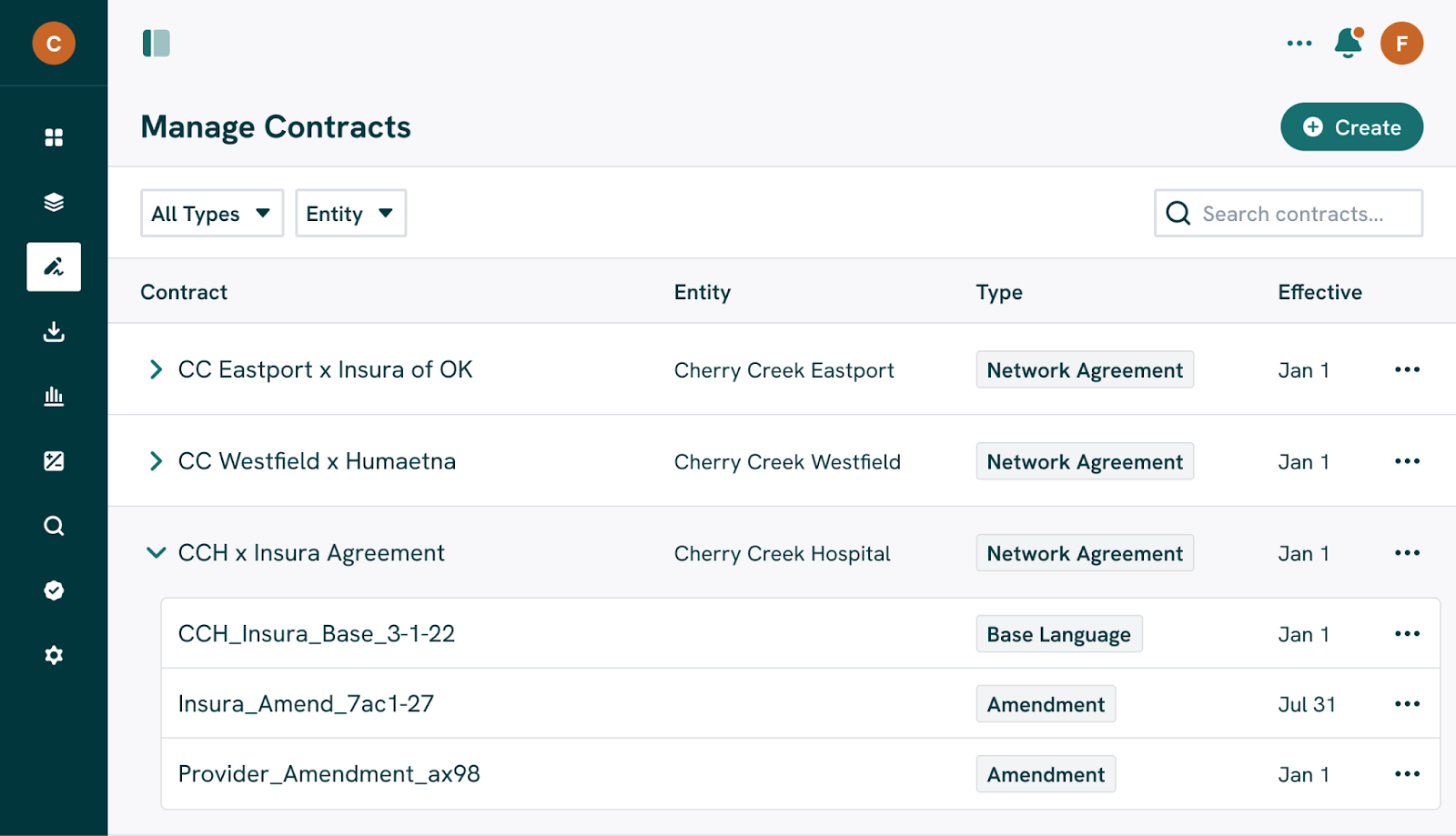Open the search icon in sidebar
The height and width of the screenshot is (836, 1456).
tap(54, 526)
